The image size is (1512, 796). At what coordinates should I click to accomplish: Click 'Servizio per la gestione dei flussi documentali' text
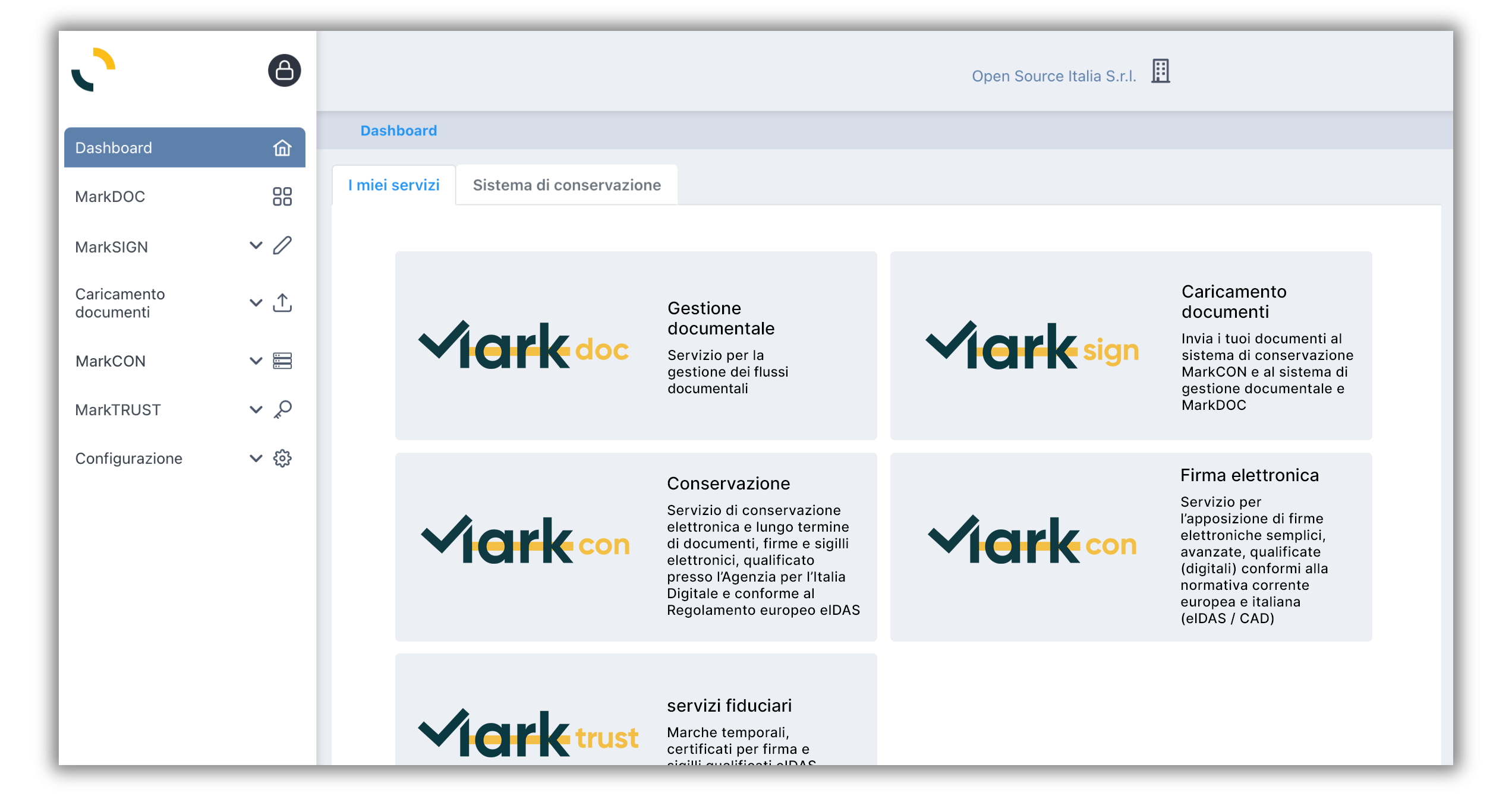[727, 371]
